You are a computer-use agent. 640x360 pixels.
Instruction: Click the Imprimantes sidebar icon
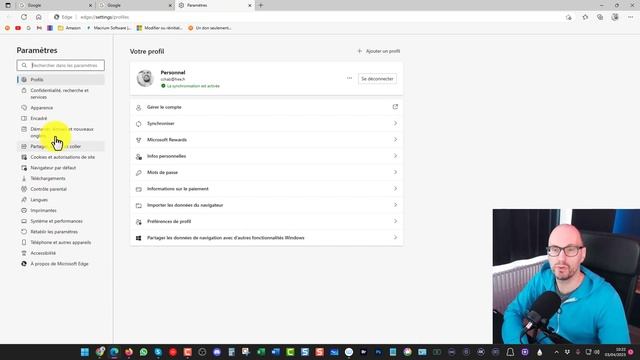click(x=24, y=210)
